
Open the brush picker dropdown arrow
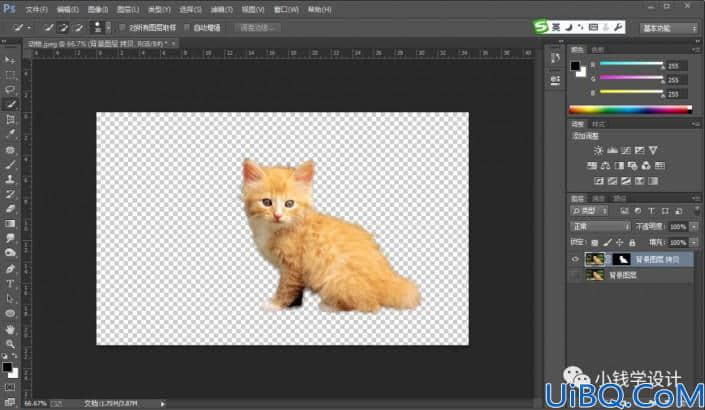click(x=108, y=28)
